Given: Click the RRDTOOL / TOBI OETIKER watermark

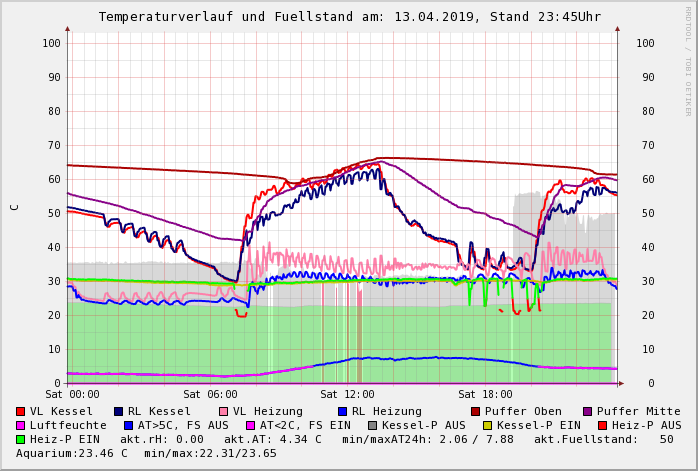Looking at the screenshot, I should [688, 60].
